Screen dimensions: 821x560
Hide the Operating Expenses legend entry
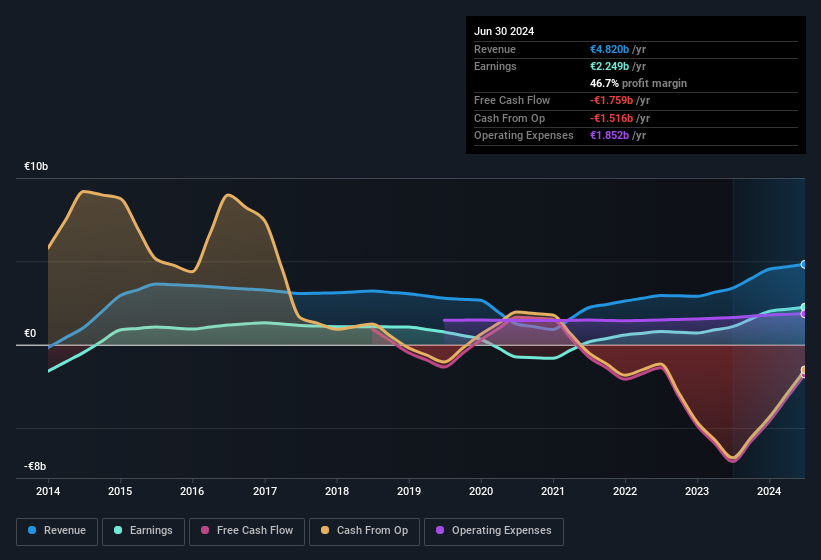494,531
